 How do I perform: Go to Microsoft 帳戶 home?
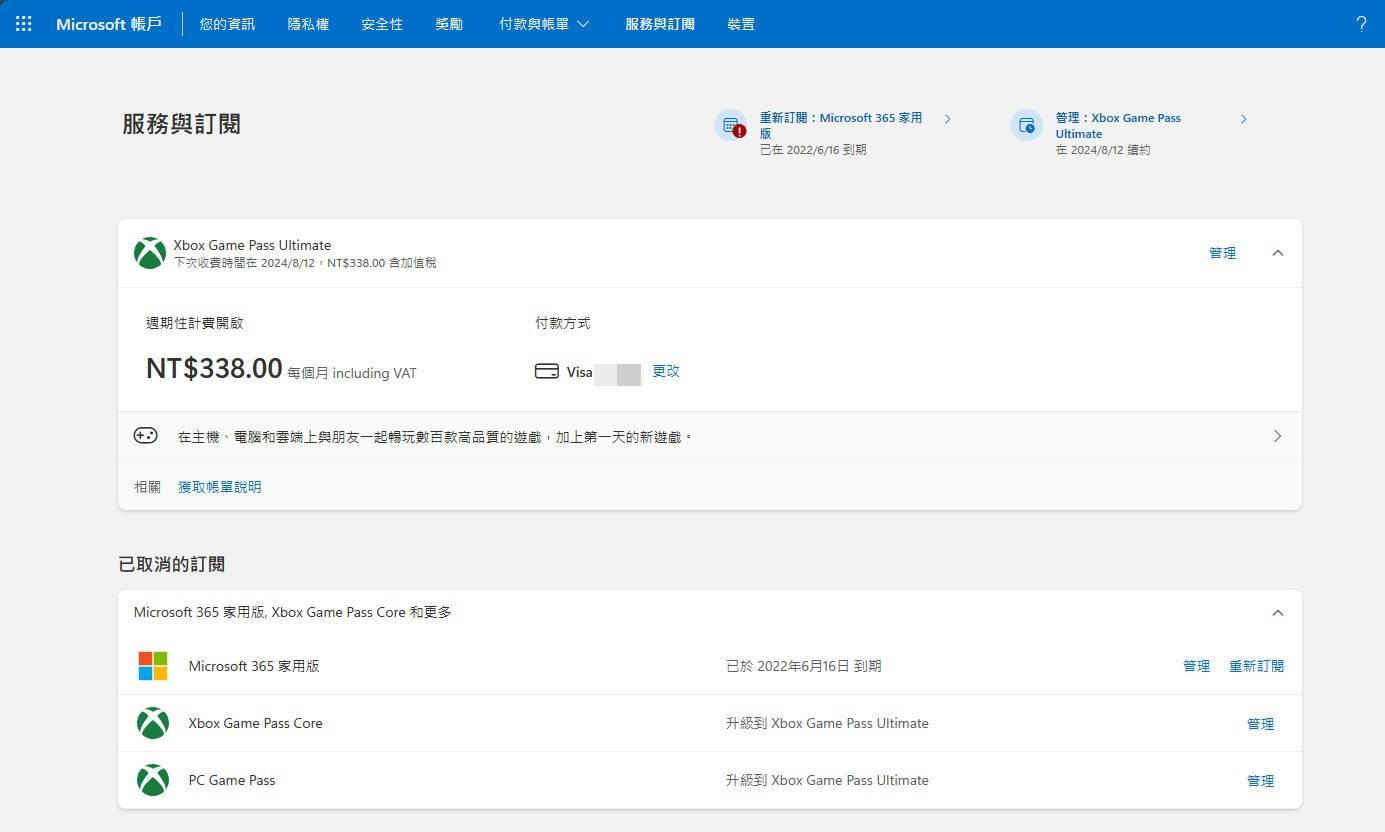pyautogui.click(x=108, y=24)
